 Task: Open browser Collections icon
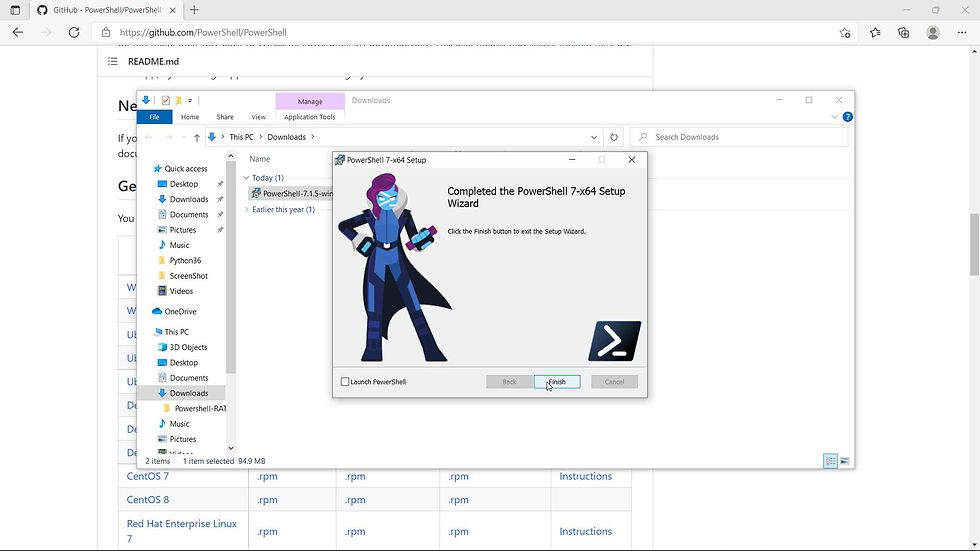point(904,32)
